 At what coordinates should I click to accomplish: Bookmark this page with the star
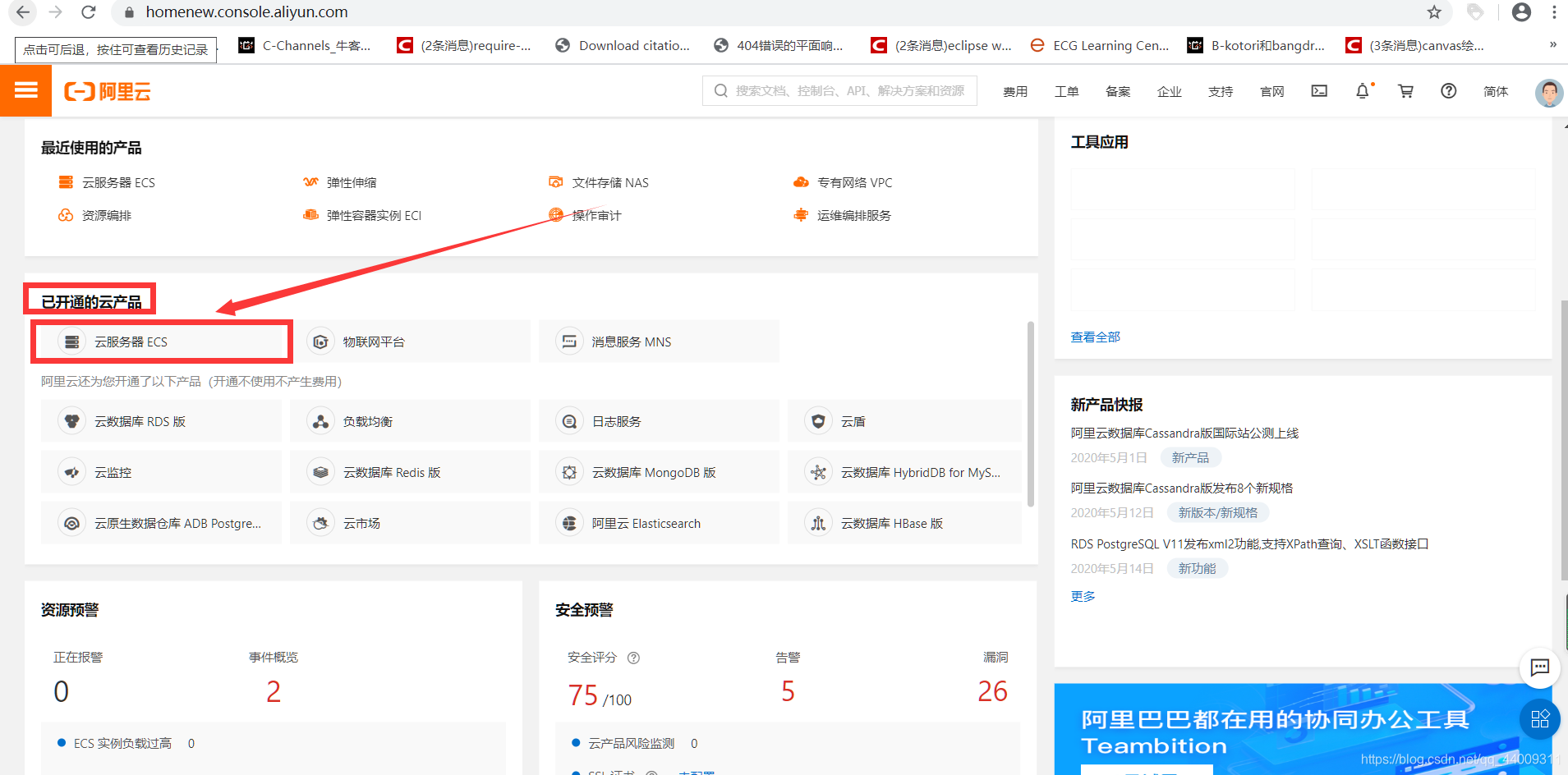(1434, 12)
